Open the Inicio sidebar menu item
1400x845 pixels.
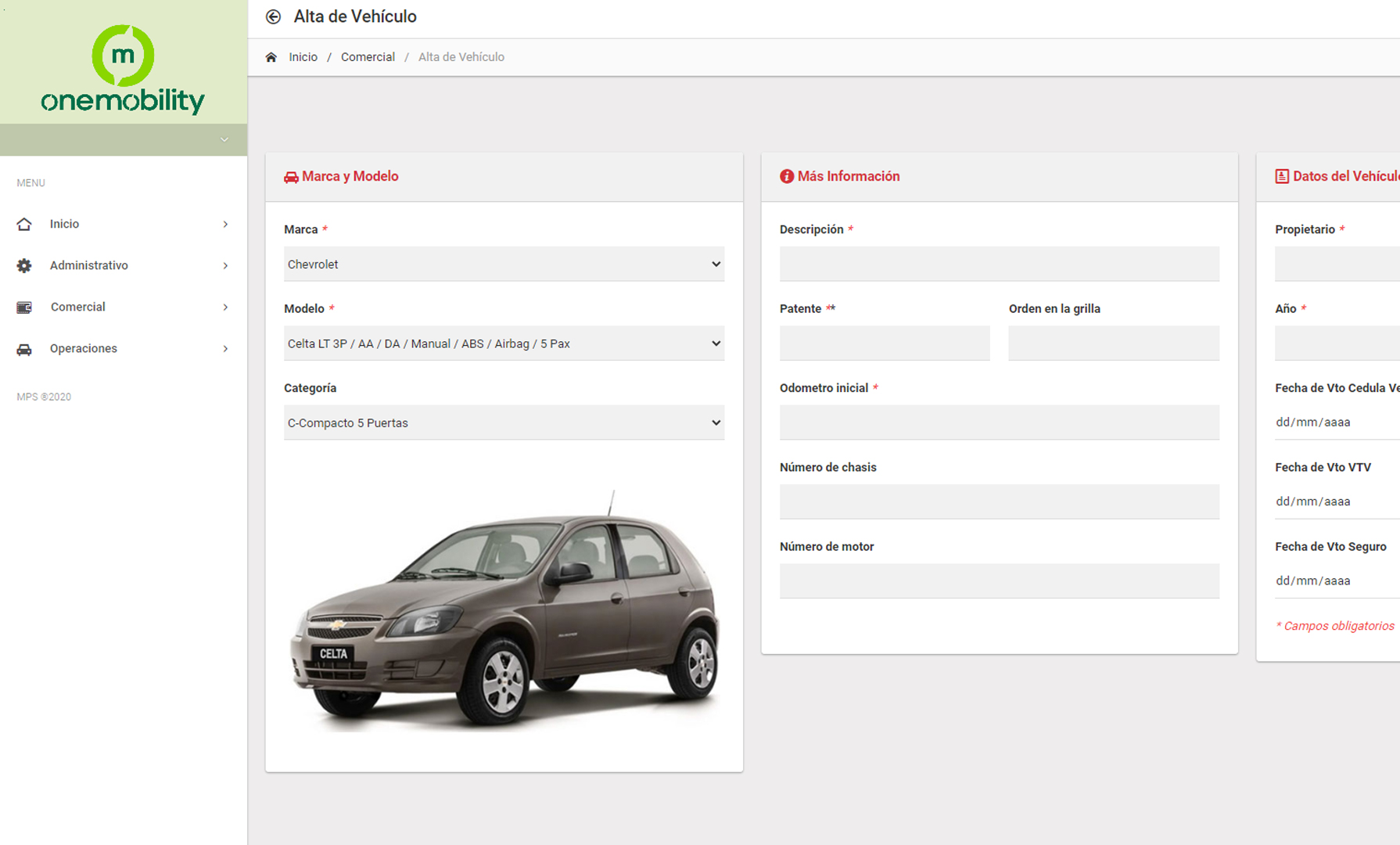pyautogui.click(x=124, y=224)
